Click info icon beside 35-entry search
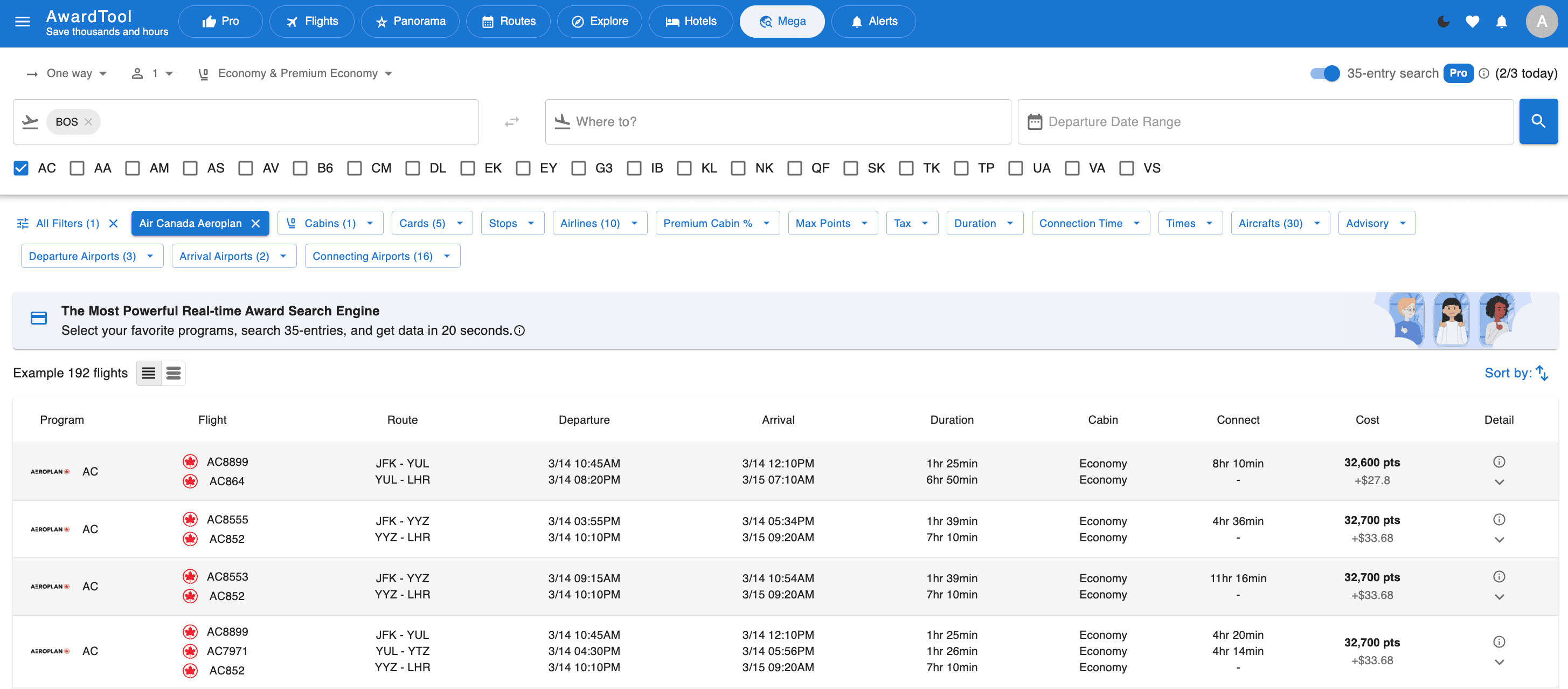The height and width of the screenshot is (689, 1568). coord(1484,74)
